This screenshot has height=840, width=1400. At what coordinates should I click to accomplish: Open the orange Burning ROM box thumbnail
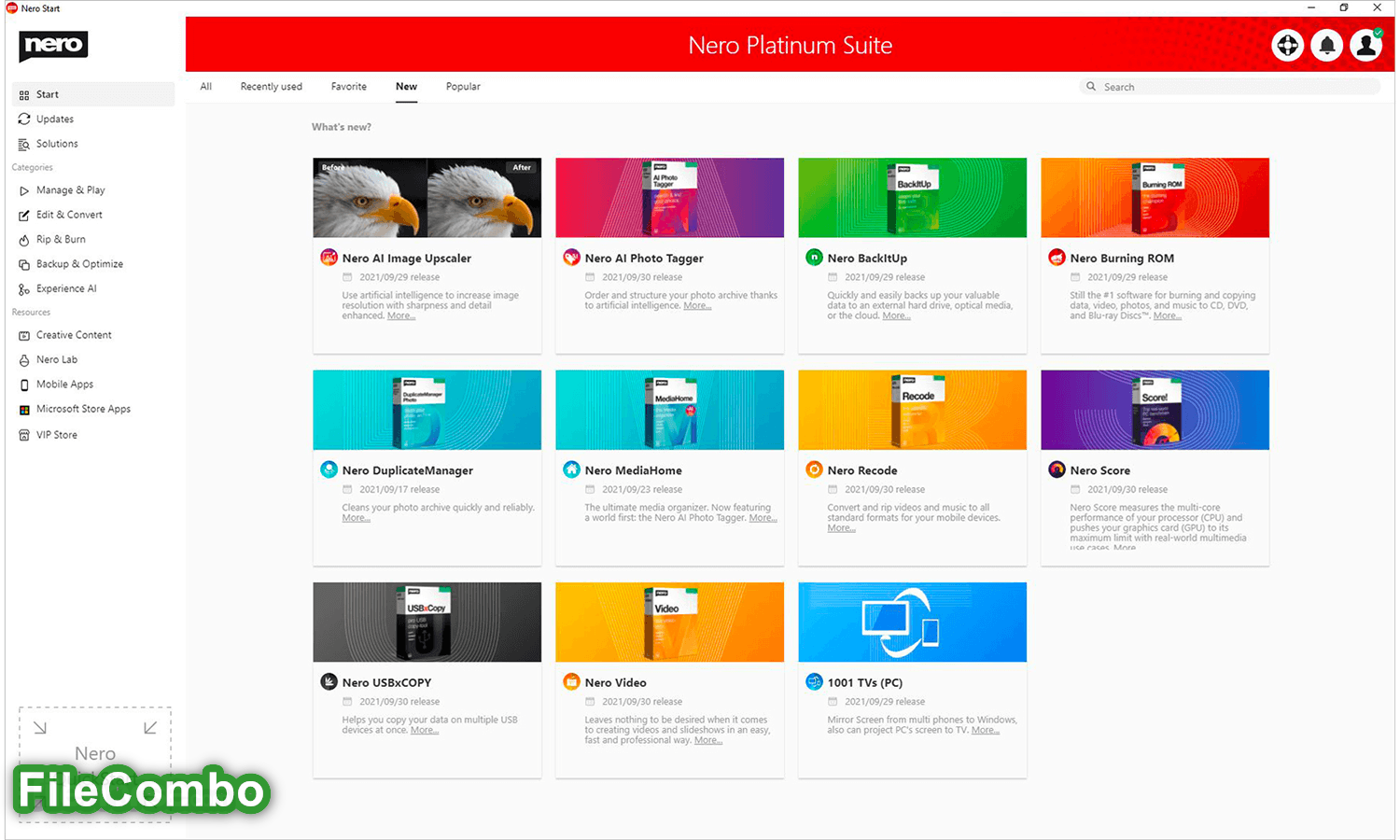(1155, 197)
